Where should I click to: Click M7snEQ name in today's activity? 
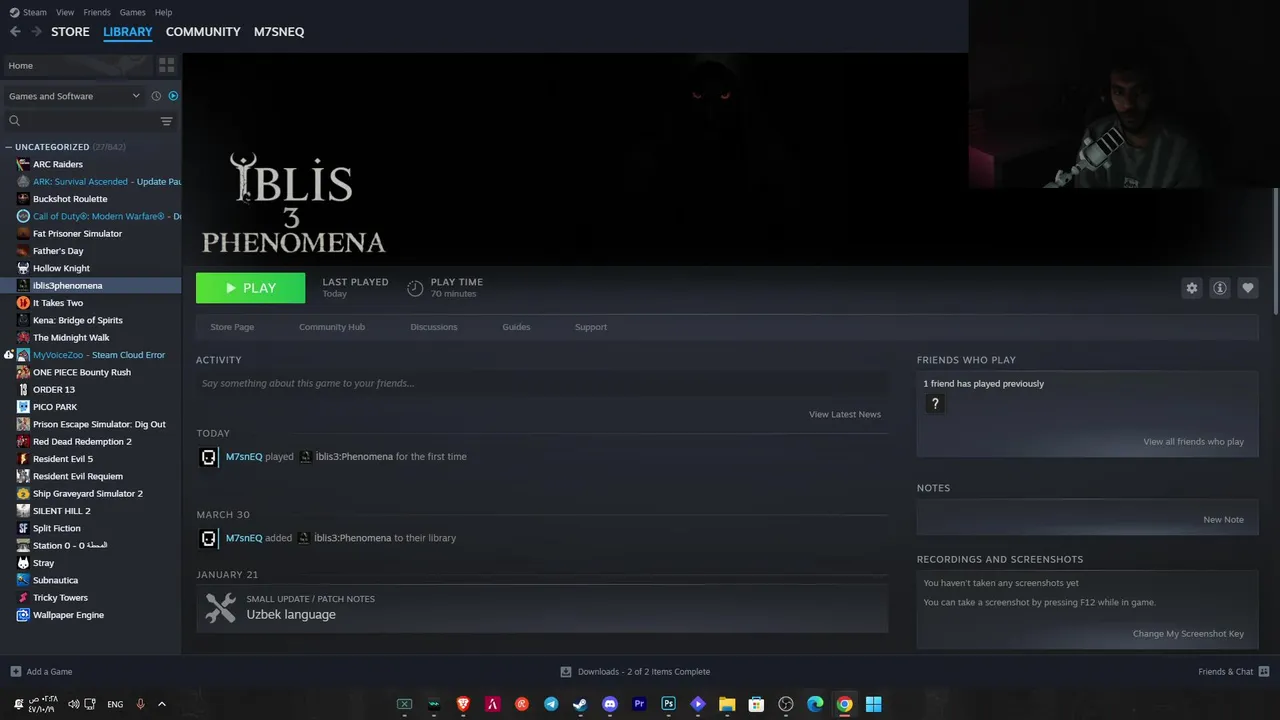(244, 457)
